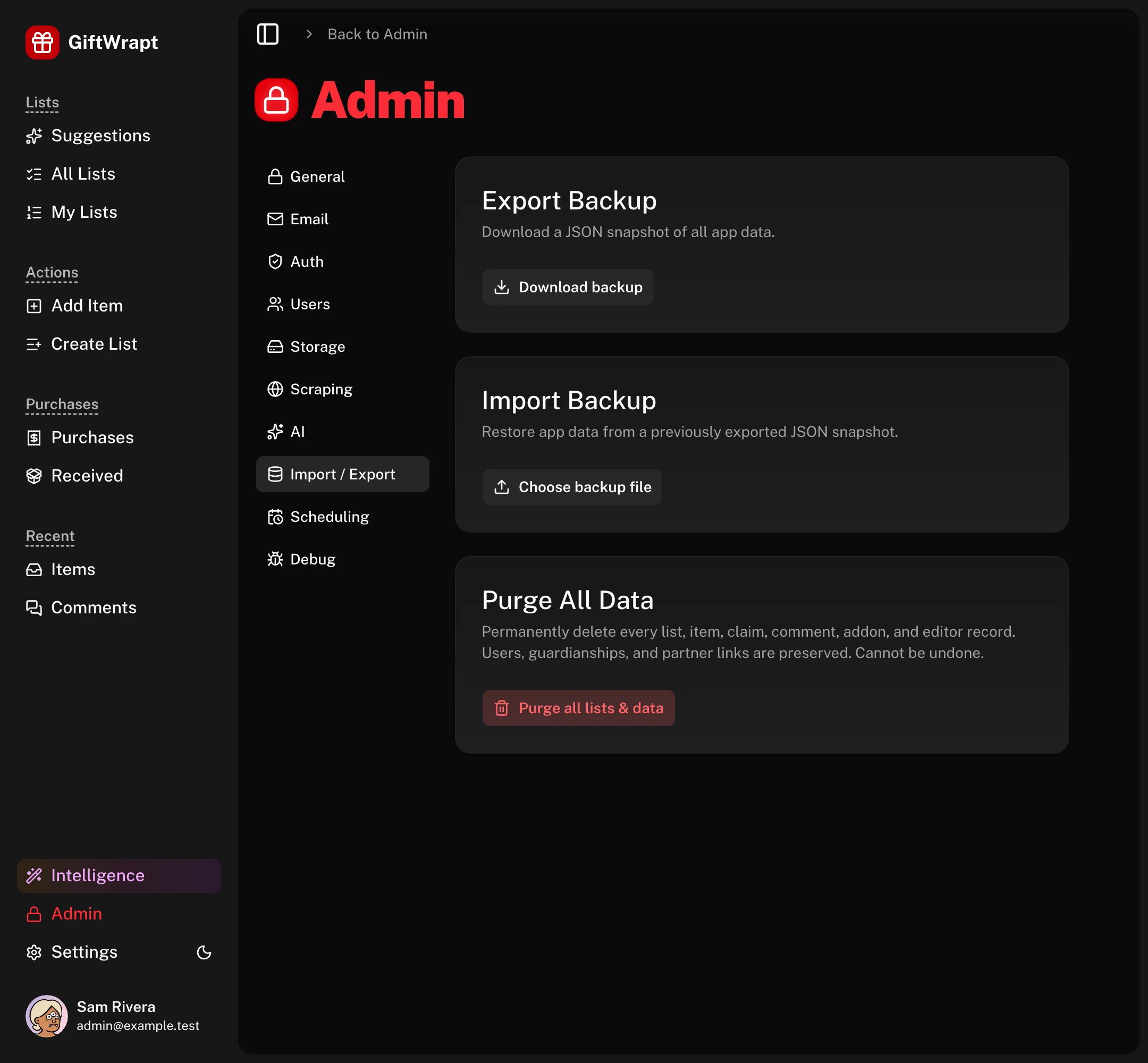Open My Lists page label
The height and width of the screenshot is (1063, 1148).
(84, 212)
